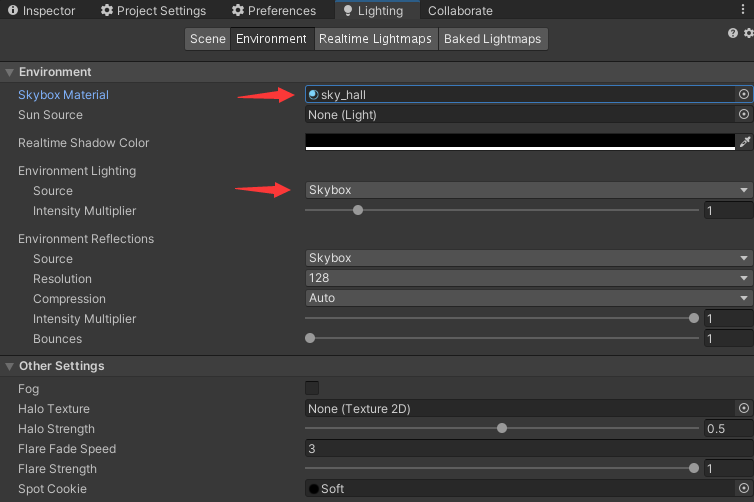Open the Realtime Lightmaps view
This screenshot has height=502, width=754.
(376, 39)
